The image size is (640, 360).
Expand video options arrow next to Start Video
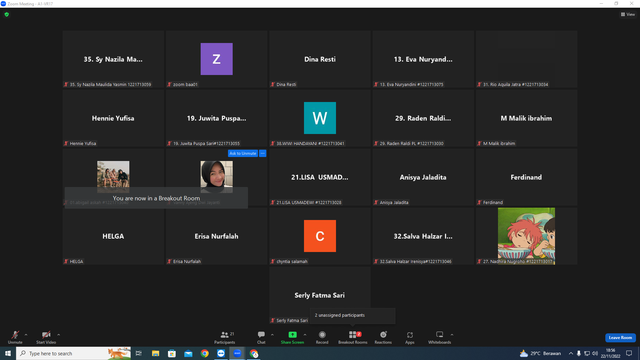pos(59,335)
